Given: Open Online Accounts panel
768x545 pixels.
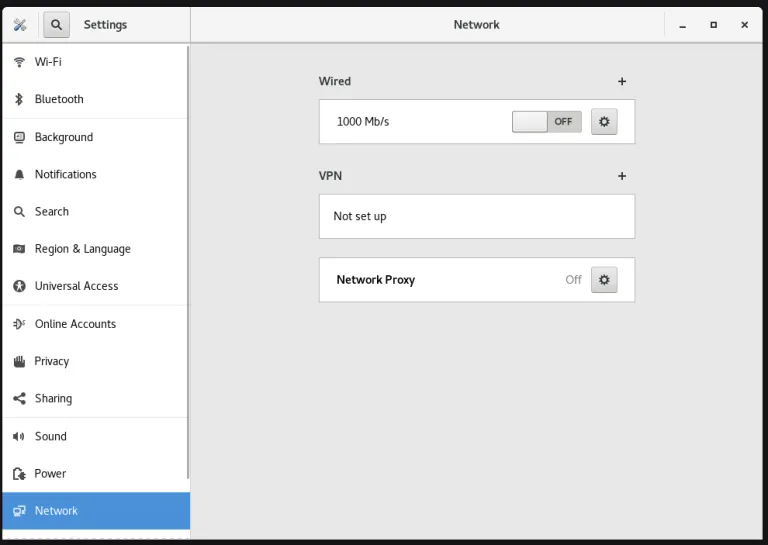Looking at the screenshot, I should (96, 324).
